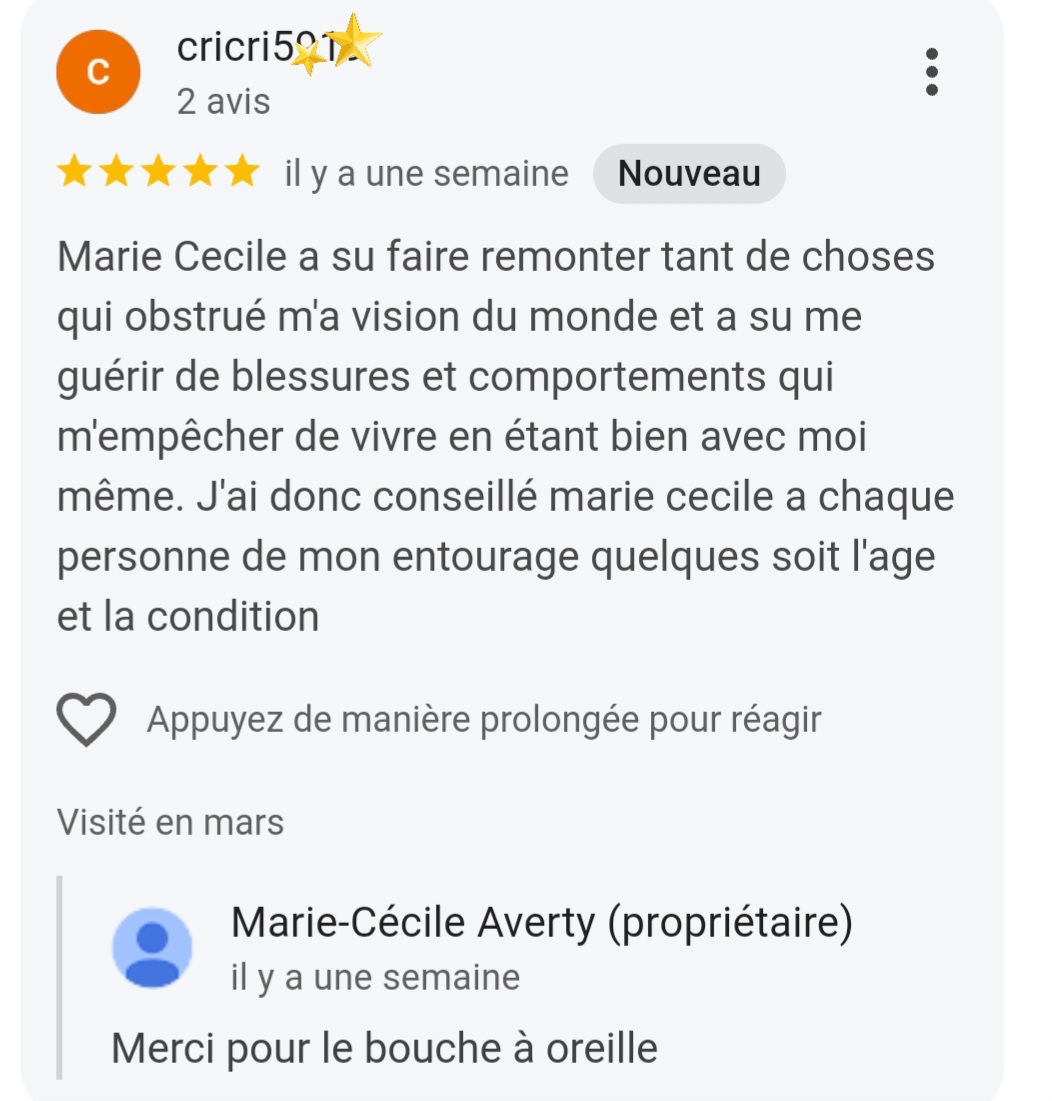Click the third star of the rating
The height and width of the screenshot is (1101, 1052).
tap(157, 173)
